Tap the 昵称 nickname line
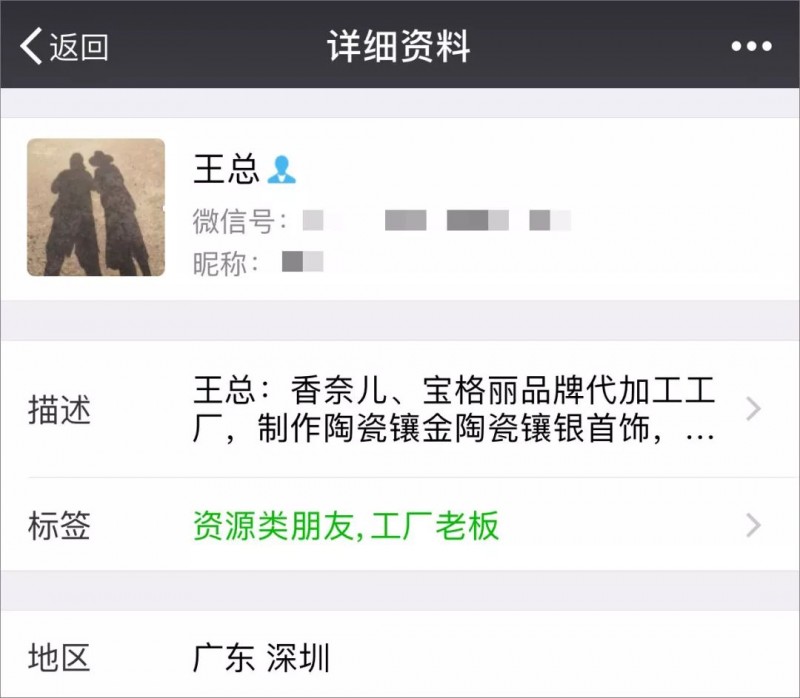Viewport: 800px width, 698px height. 258,263
